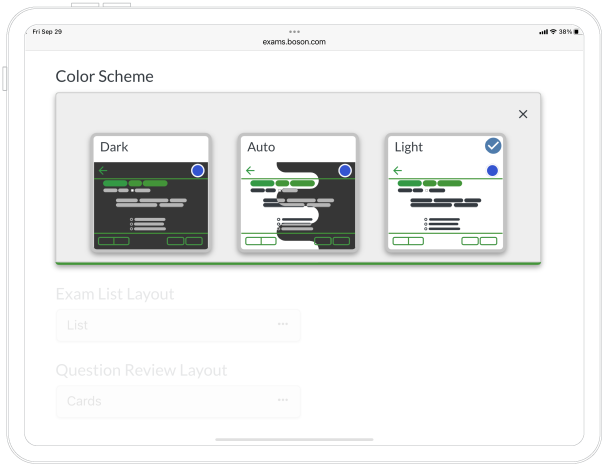Image resolution: width=605 pixels, height=465 pixels.
Task: Click the blue circle in Dark preview
Action: [x=197, y=171]
